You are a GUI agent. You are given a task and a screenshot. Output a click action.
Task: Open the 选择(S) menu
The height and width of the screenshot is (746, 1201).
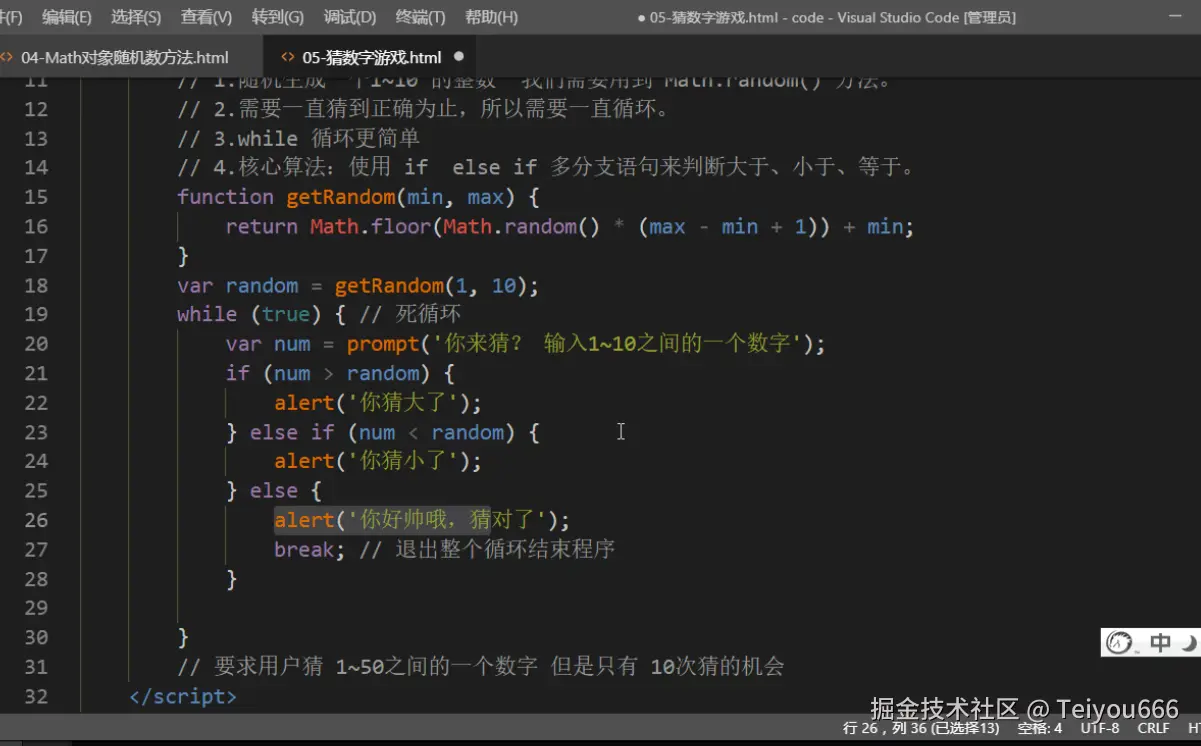pyautogui.click(x=136, y=17)
